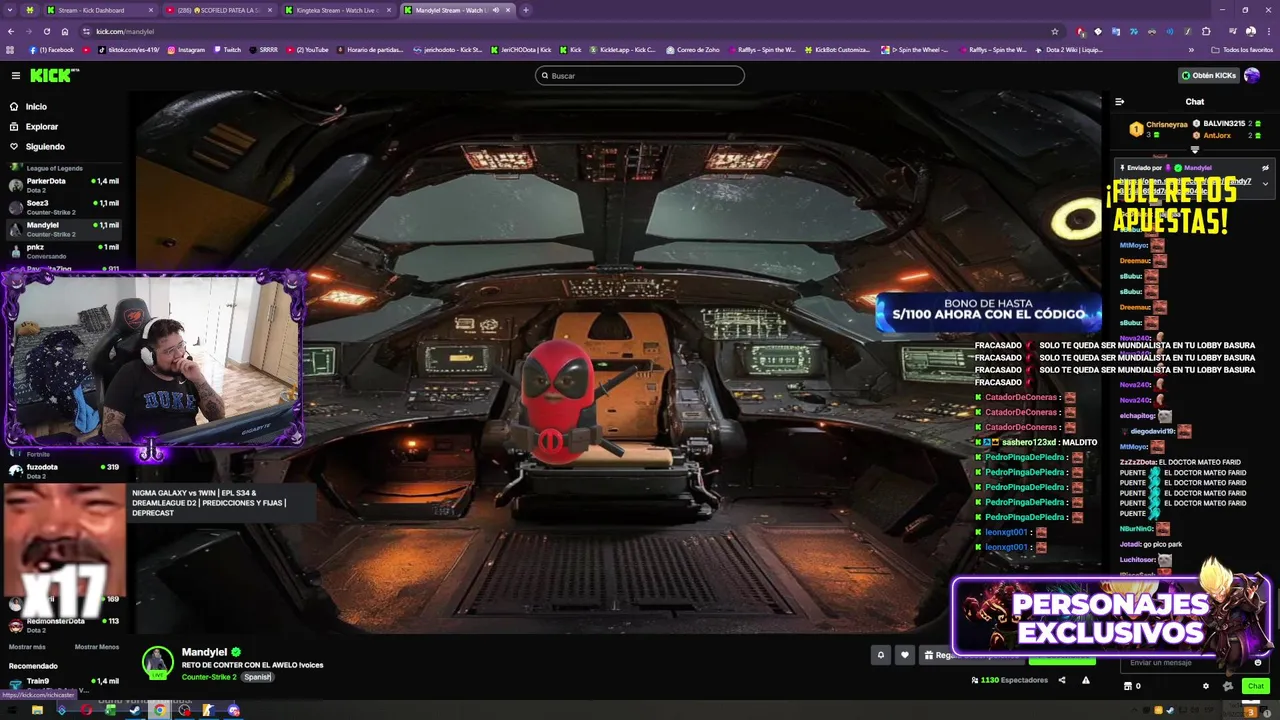Image resolution: width=1280 pixels, height=720 pixels.
Task: Click Mostrar más in the sidebar
Action: coord(27,647)
